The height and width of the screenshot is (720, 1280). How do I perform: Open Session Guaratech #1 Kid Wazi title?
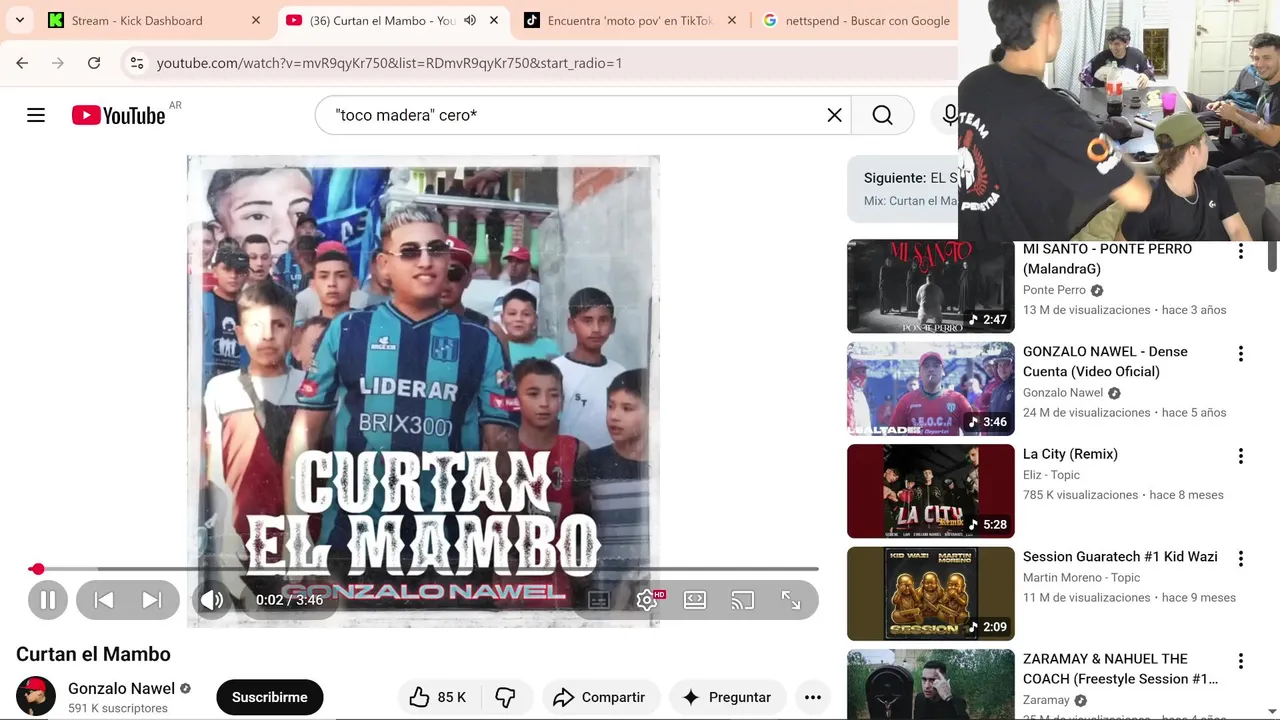1120,556
